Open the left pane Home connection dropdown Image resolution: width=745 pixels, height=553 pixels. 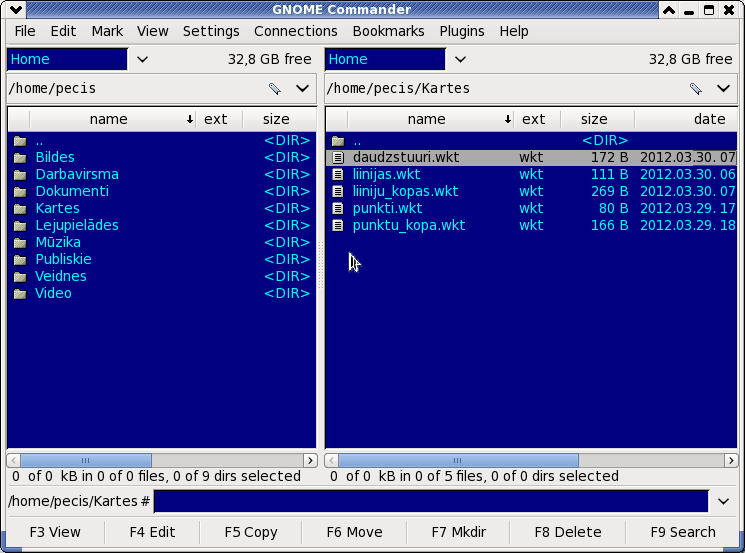coord(143,59)
